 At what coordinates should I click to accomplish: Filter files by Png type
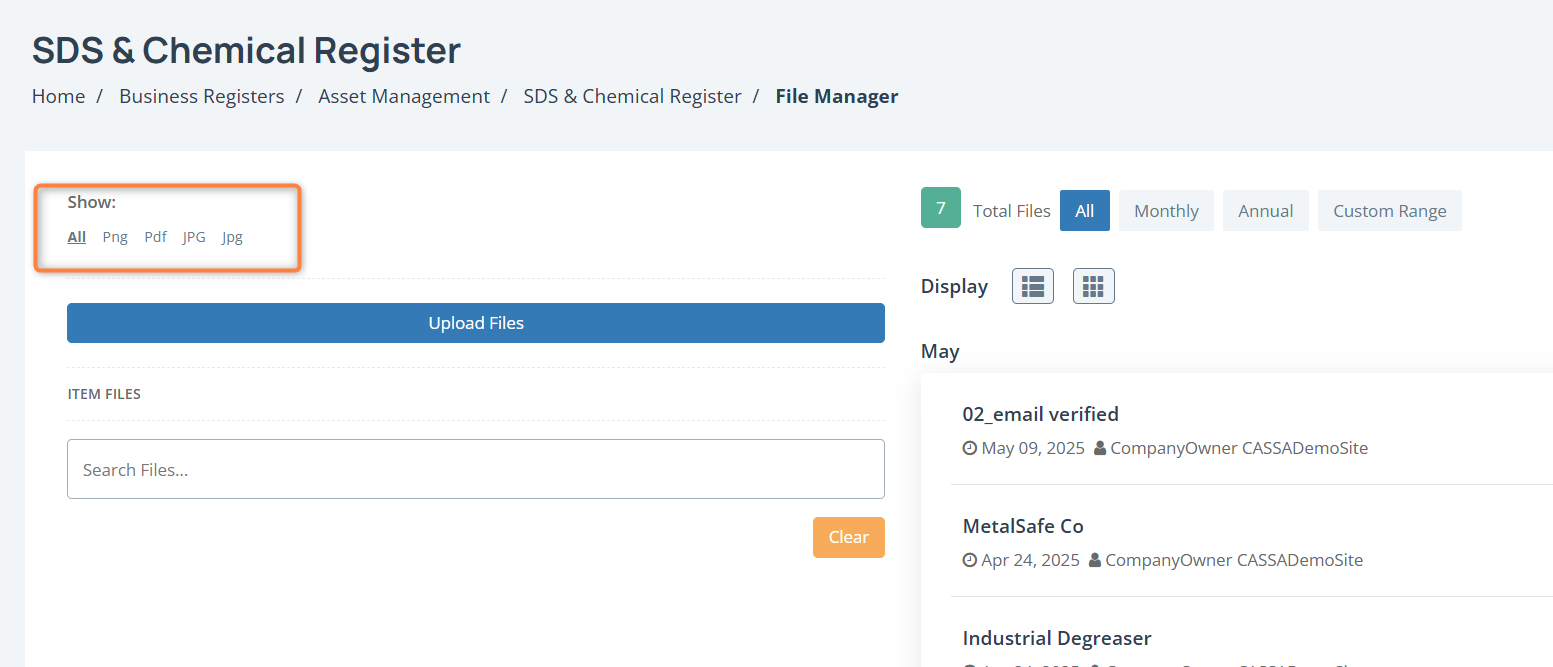115,237
